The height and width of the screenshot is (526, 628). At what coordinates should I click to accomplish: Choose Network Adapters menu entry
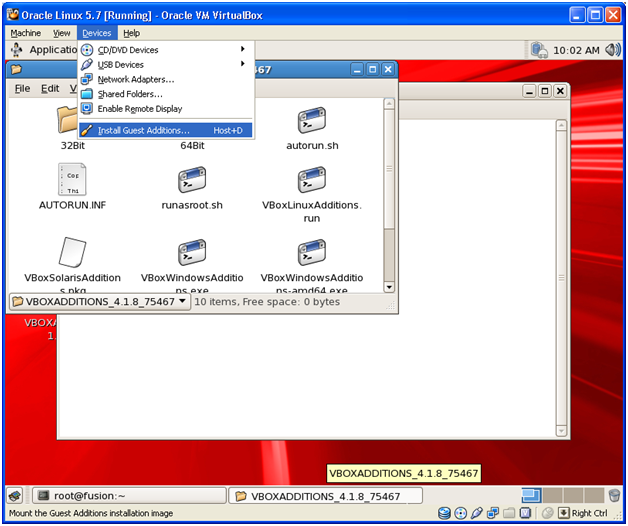[165, 79]
